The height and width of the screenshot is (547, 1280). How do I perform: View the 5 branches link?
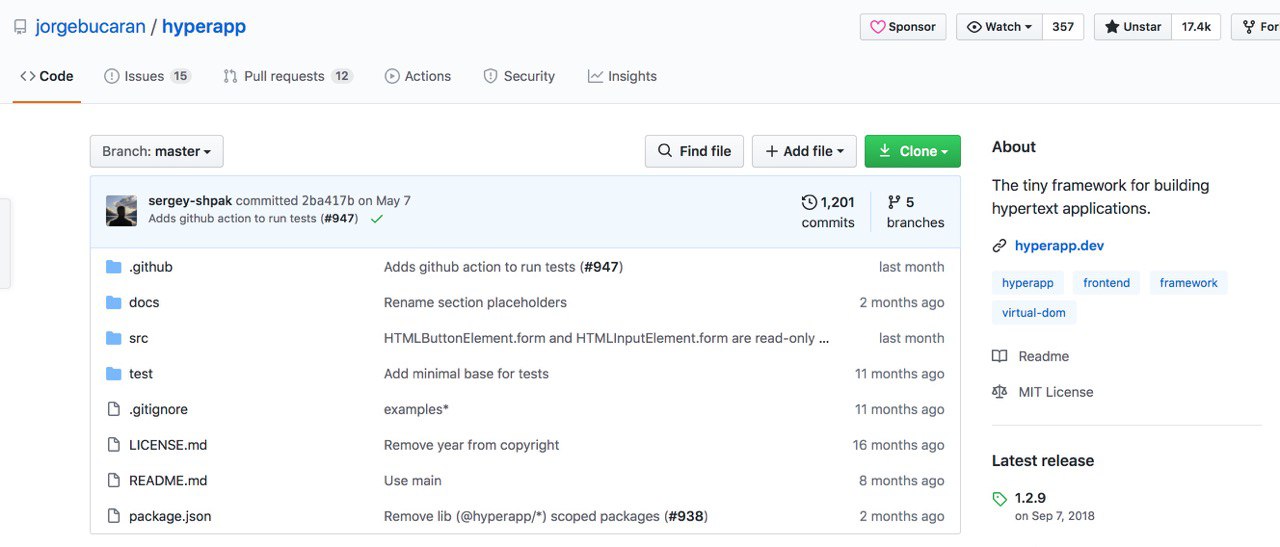[x=915, y=211]
